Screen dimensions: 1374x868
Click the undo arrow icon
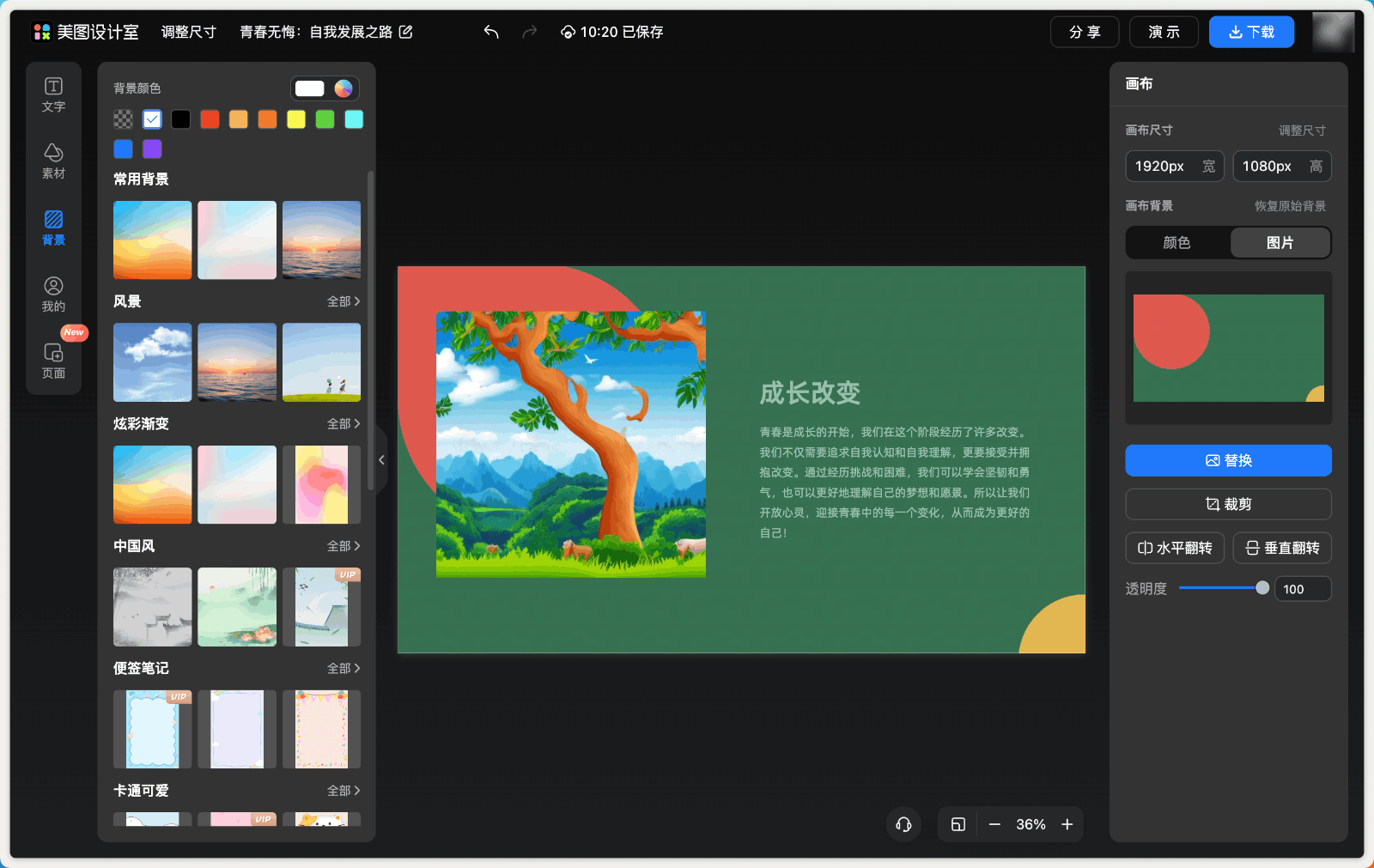point(490,32)
